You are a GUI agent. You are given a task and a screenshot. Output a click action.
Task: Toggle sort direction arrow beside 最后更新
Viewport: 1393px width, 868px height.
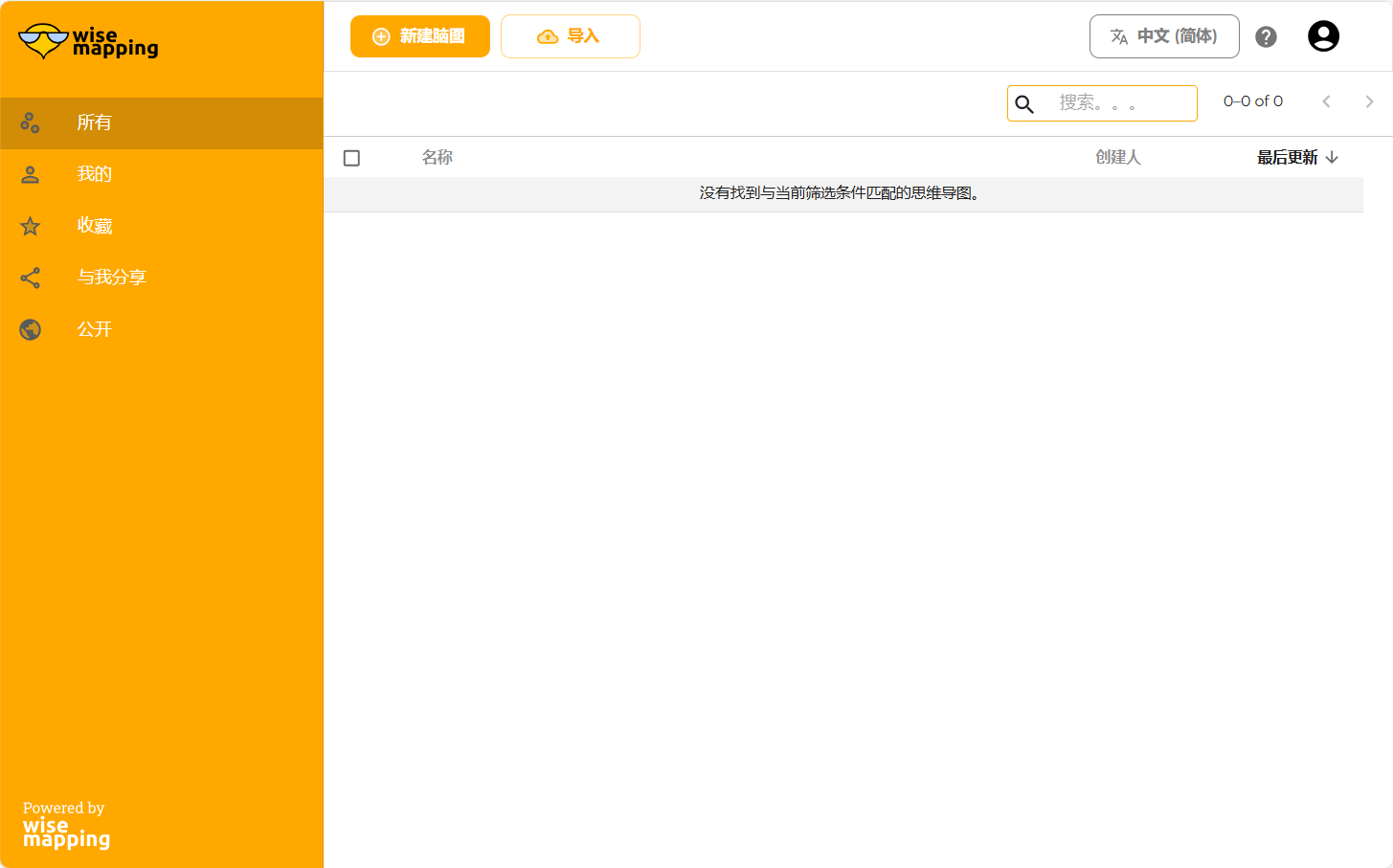(x=1332, y=158)
